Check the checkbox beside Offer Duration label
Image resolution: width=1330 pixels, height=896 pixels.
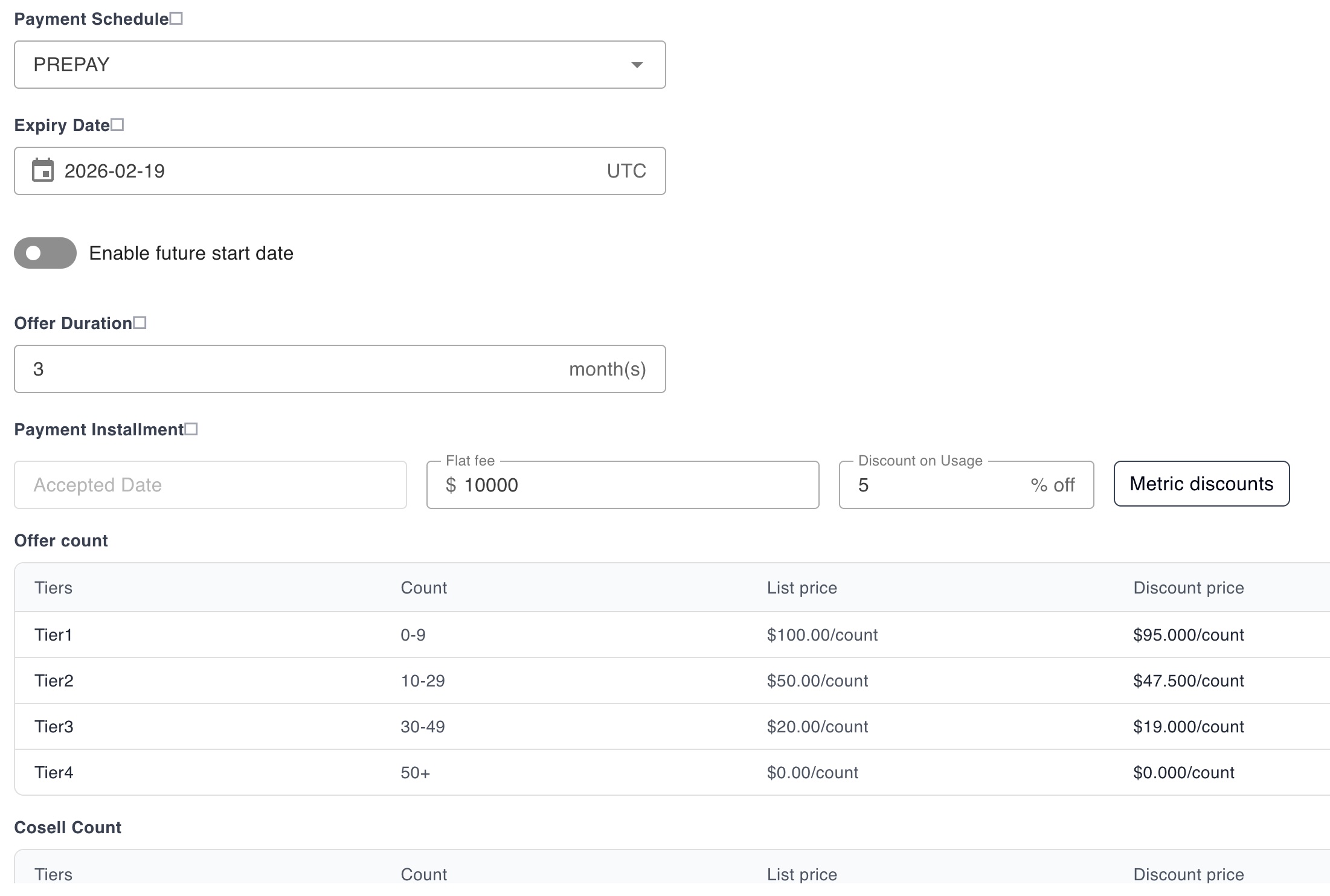pyautogui.click(x=141, y=322)
